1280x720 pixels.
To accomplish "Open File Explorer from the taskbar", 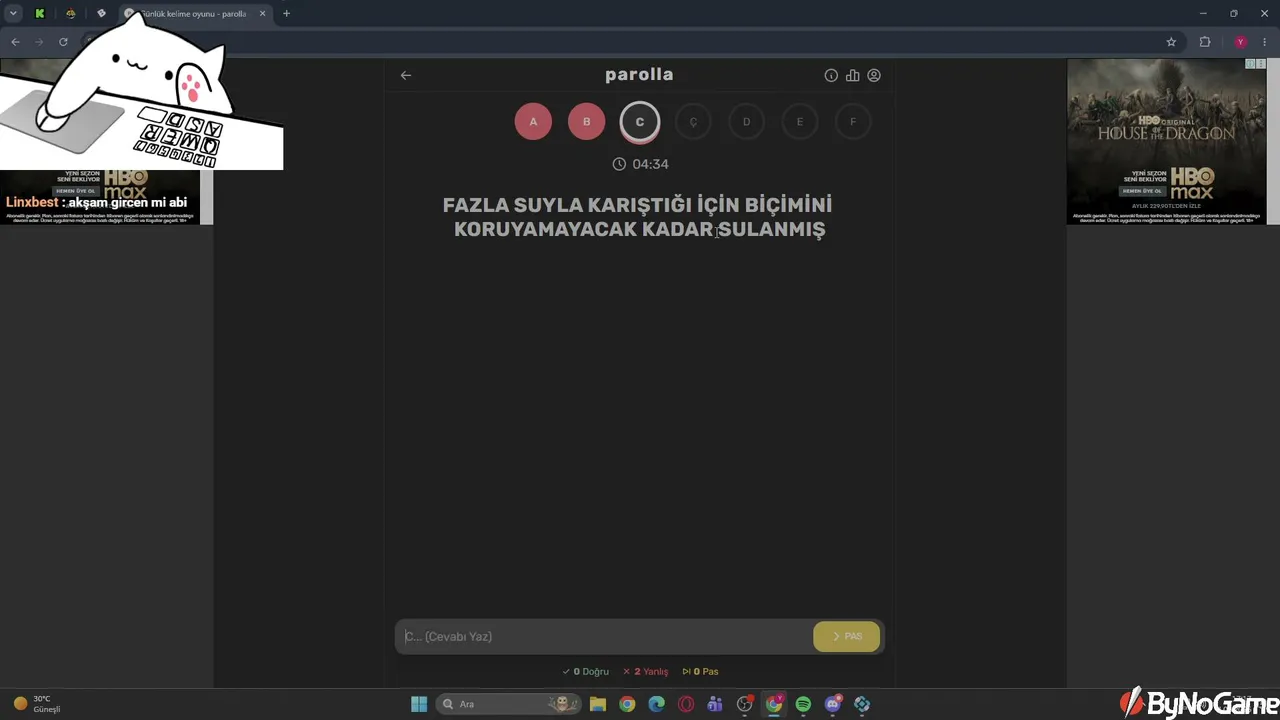I will tap(597, 704).
